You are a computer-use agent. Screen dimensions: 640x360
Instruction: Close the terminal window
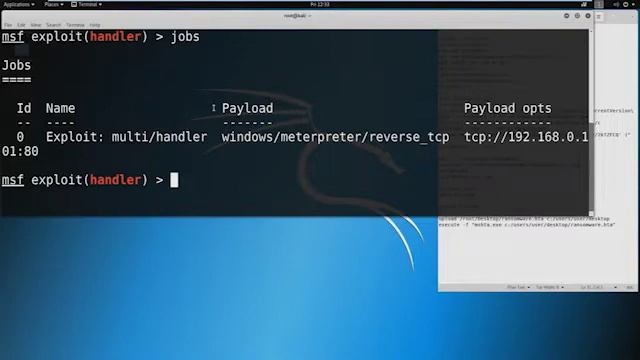(x=588, y=16)
